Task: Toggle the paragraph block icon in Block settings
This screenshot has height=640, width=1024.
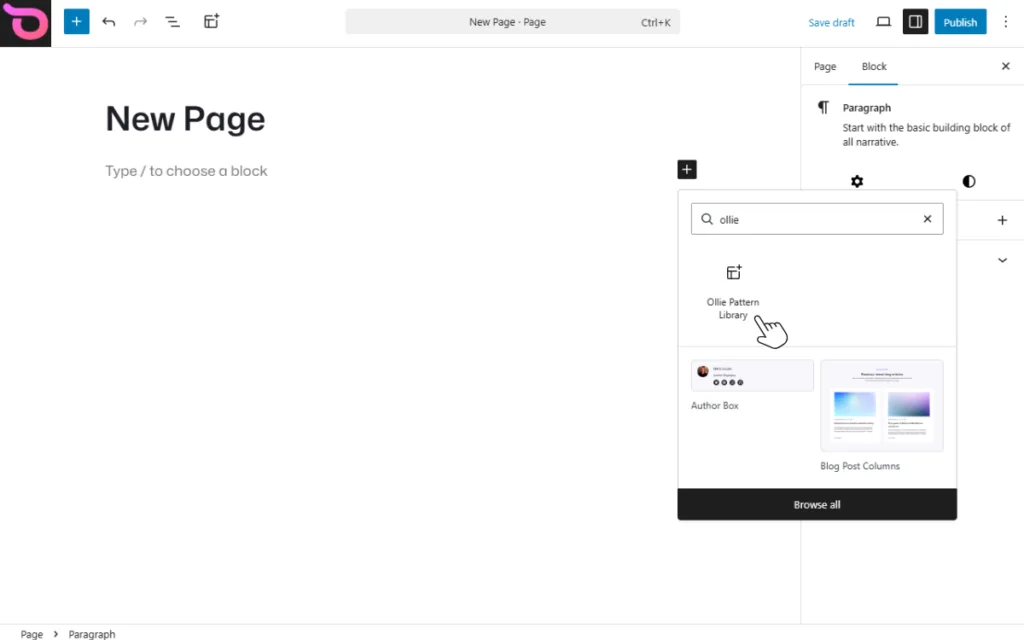Action: pyautogui.click(x=823, y=107)
